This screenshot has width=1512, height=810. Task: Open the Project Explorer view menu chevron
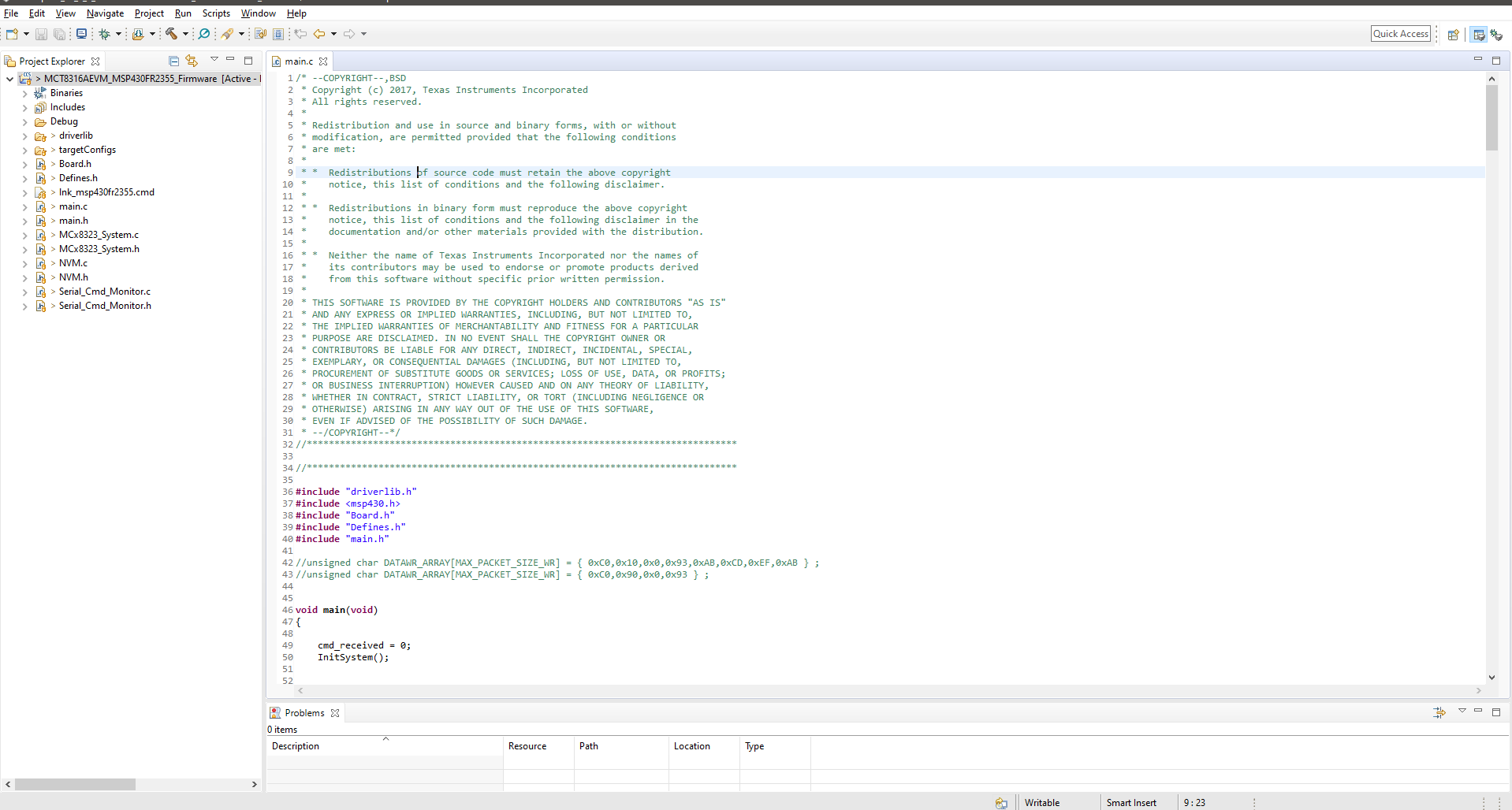214,58
